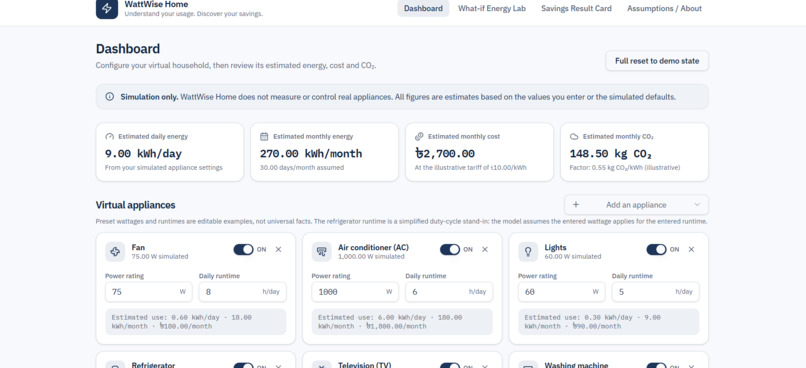Screen dimensions: 806x368
Task: Remove the Fan appliance with its X
Action: click(x=279, y=249)
